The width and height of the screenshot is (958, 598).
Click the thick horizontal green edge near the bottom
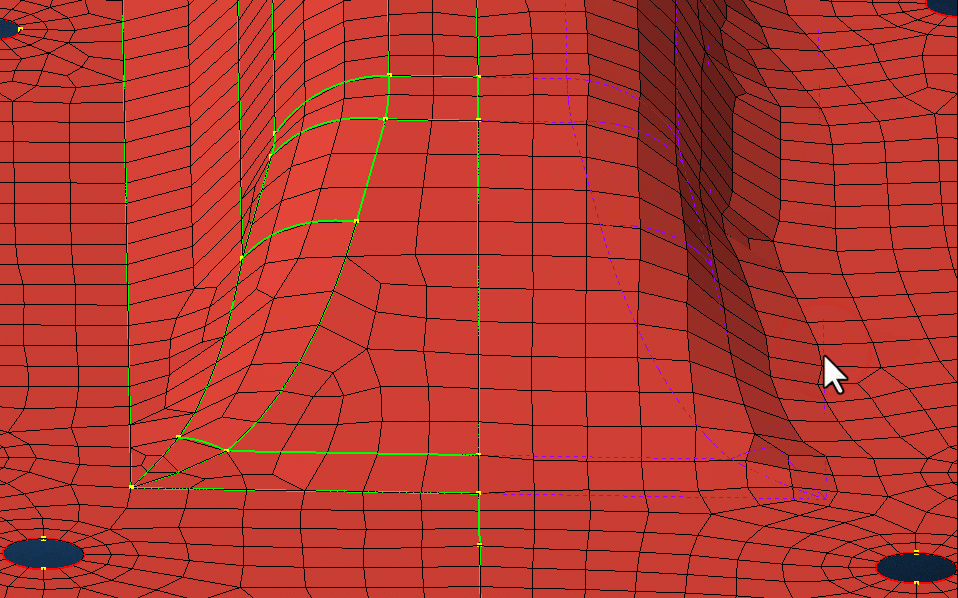350,452
